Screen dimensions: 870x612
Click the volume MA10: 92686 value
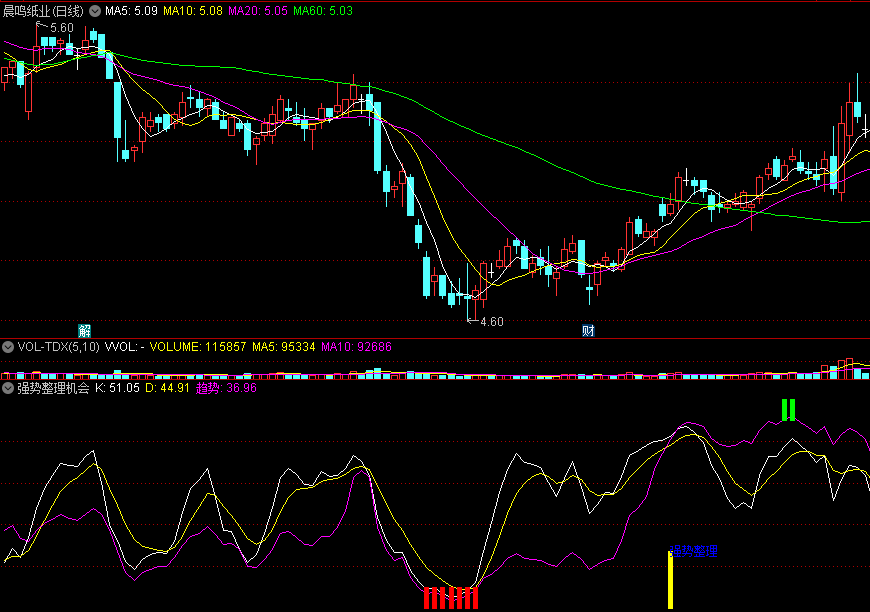point(356,347)
